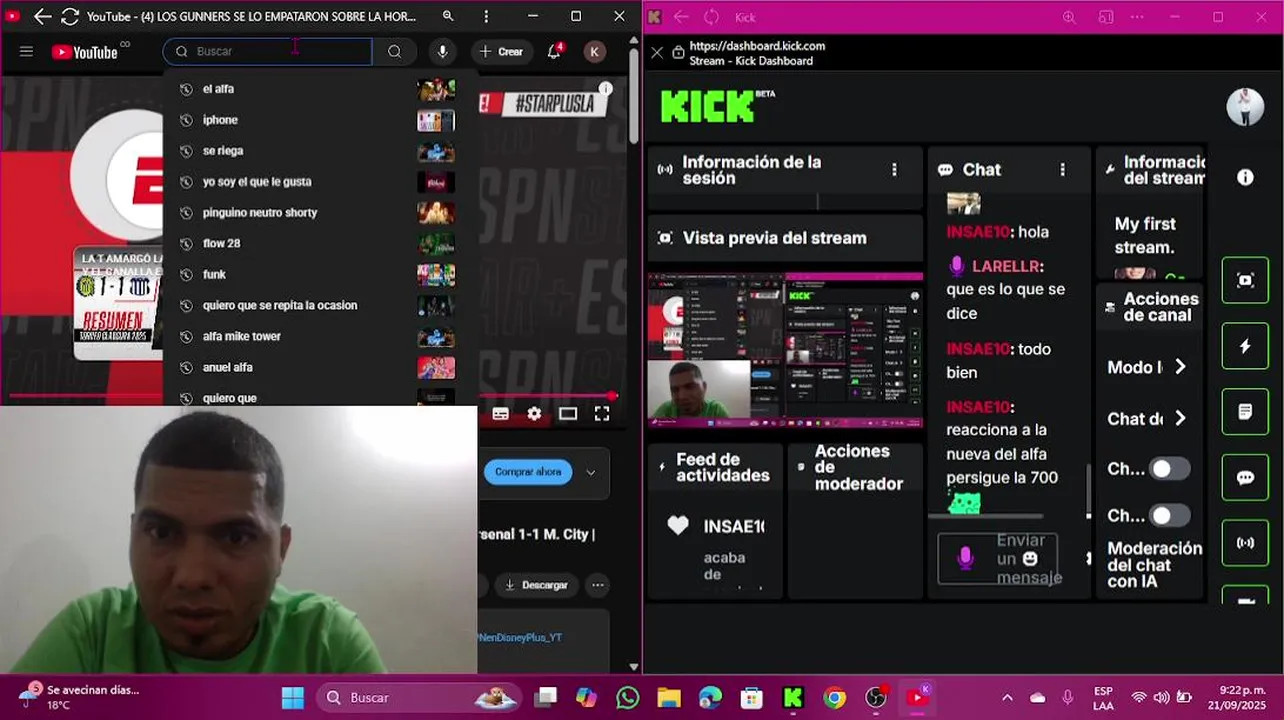Viewport: 1284px width, 720px height.
Task: Open the Kick app from the taskbar
Action: [793, 697]
